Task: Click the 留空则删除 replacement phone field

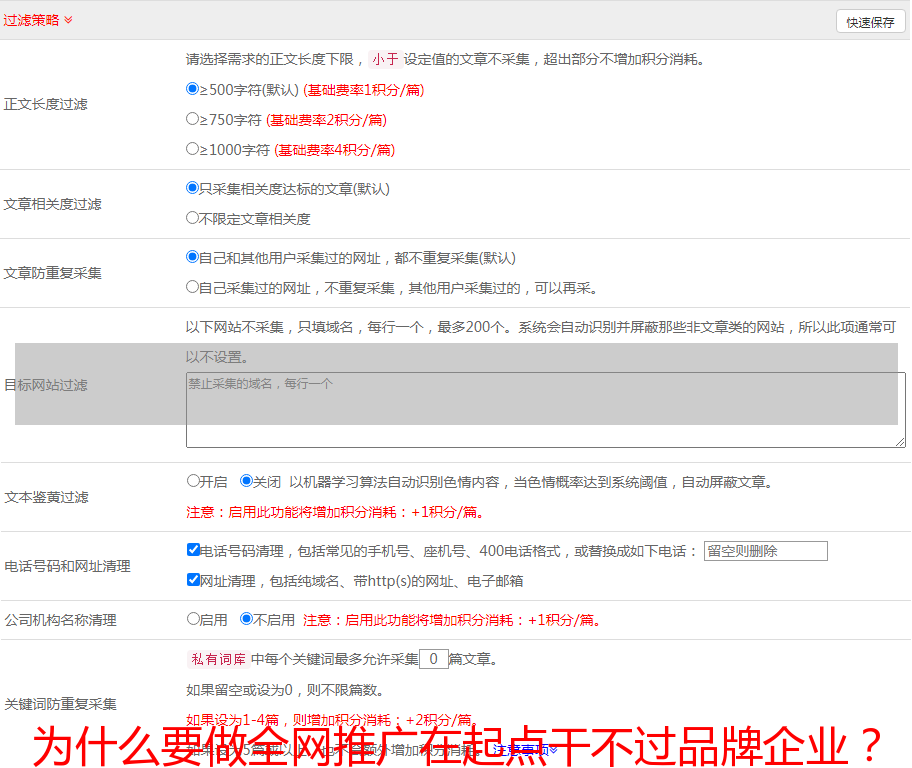Action: tap(765, 551)
